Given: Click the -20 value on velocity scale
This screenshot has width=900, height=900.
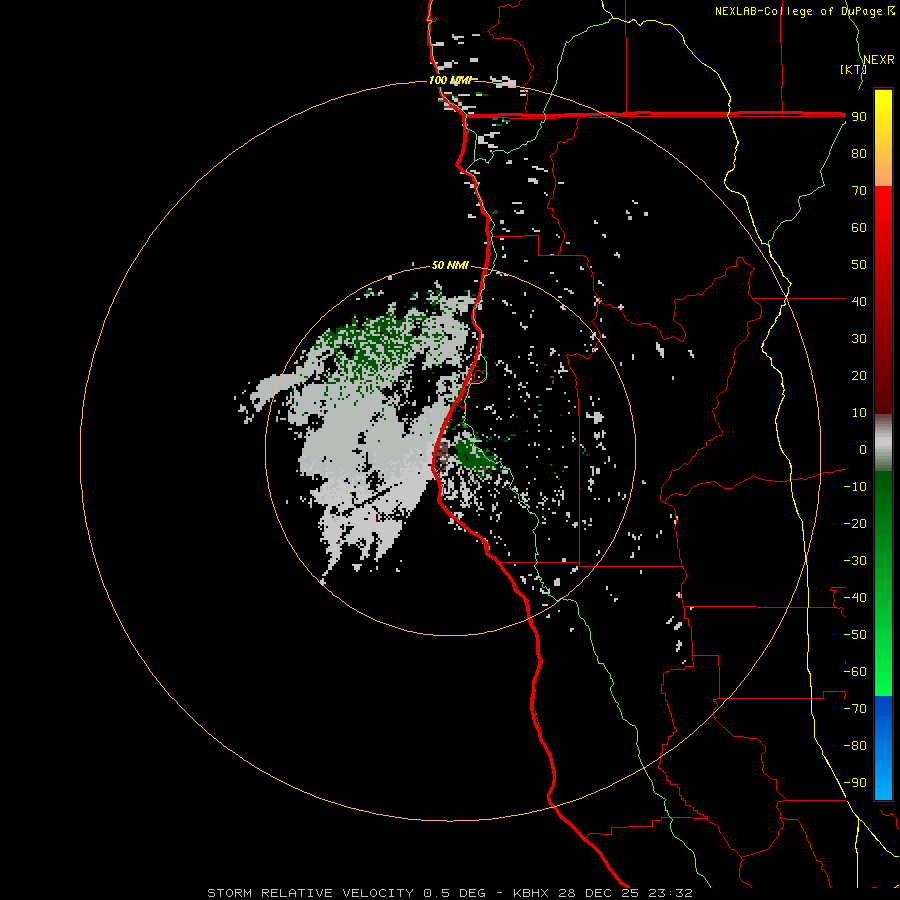Looking at the screenshot, I should click(855, 523).
